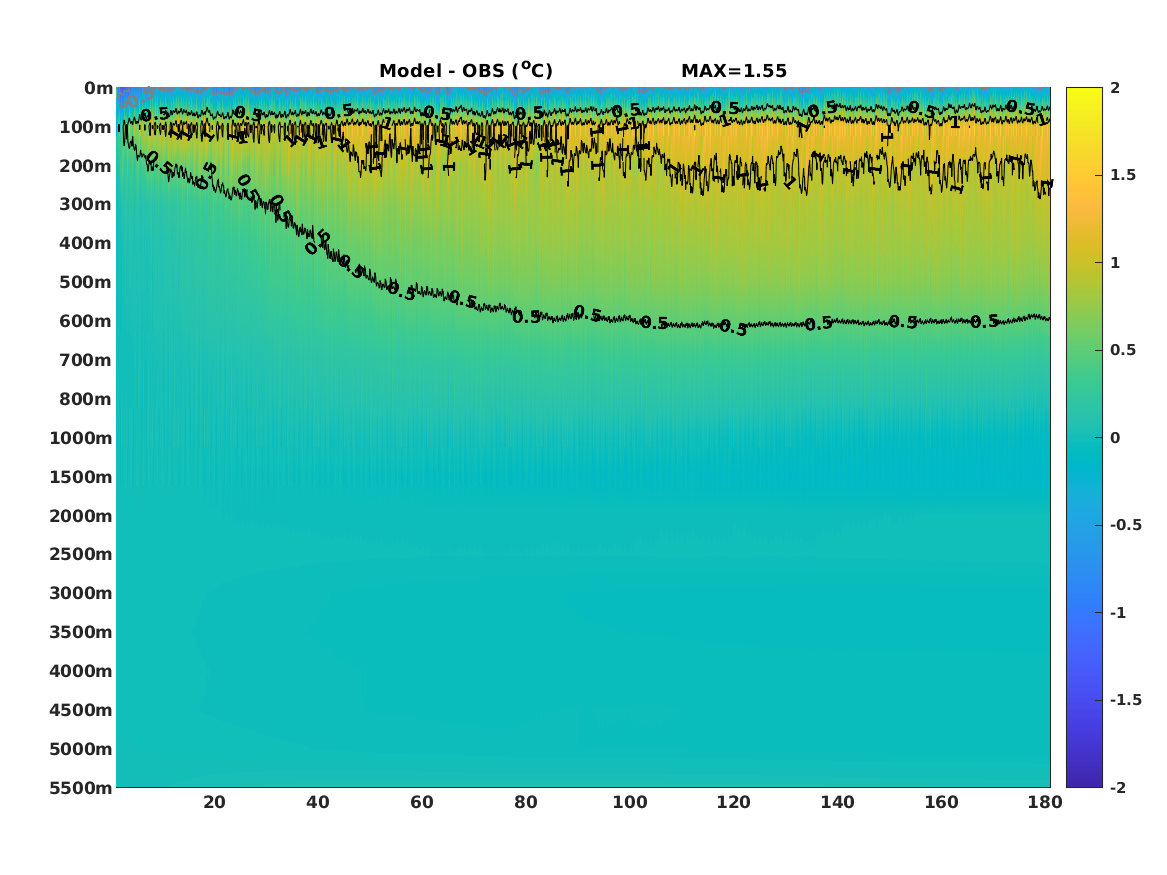This screenshot has height=875, width=1167.
Task: Click the "5500m" depth tick label
Action: [x=81, y=788]
